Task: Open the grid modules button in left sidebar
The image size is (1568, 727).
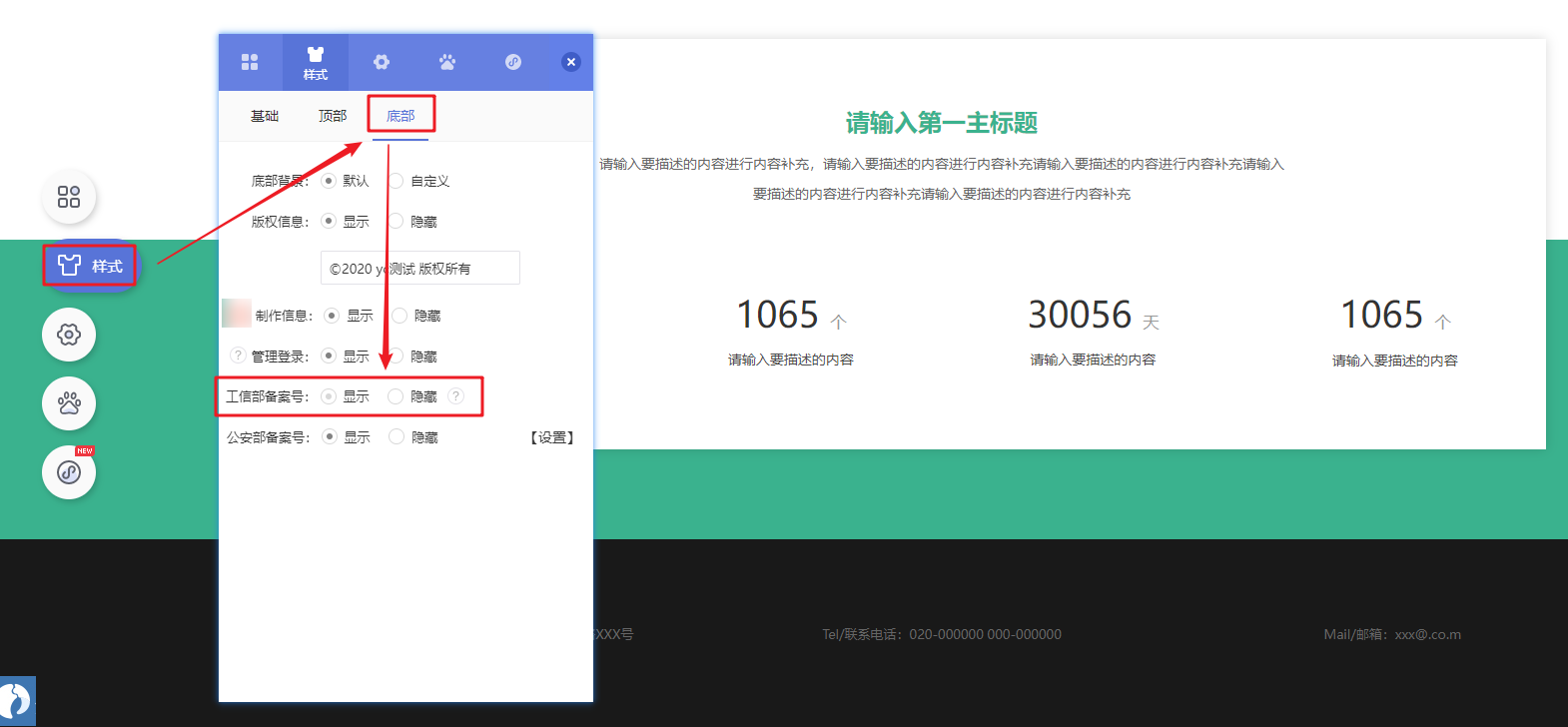Action: click(x=69, y=197)
